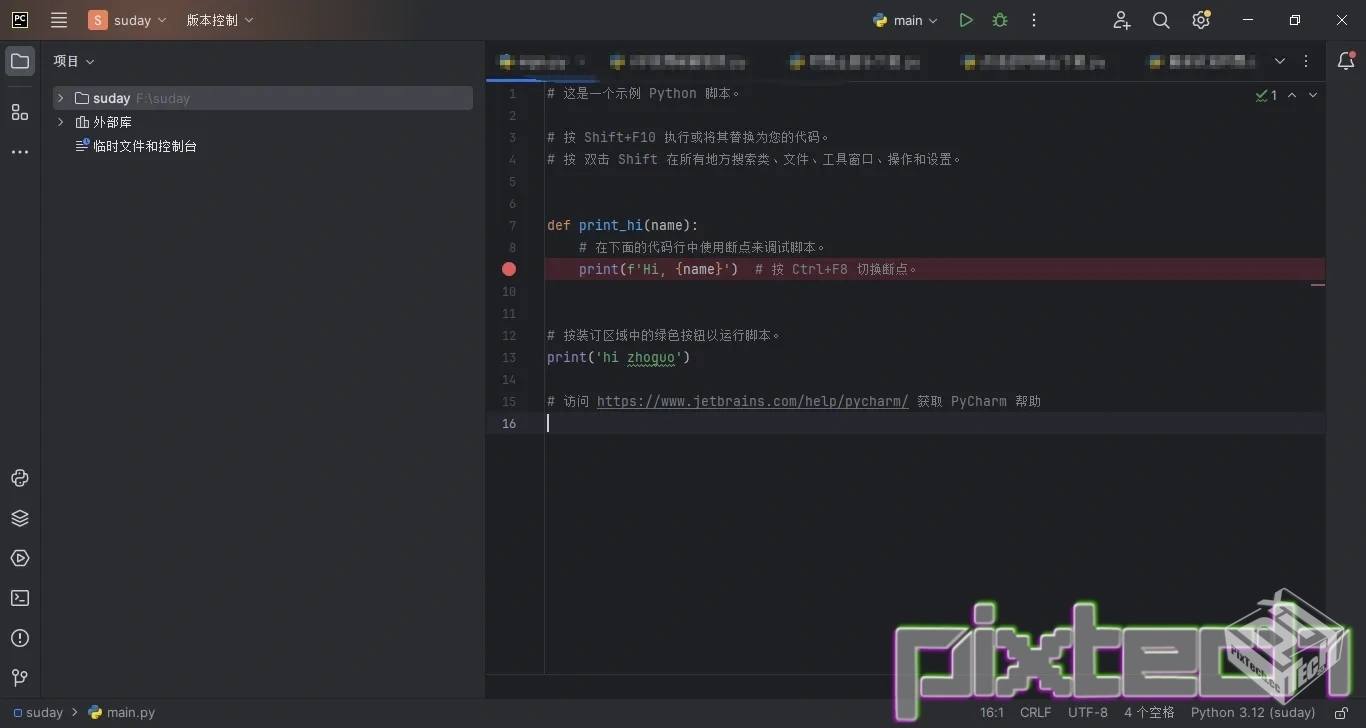Remove the red breakpoint on line 9
Viewport: 1366px width, 728px height.
[x=509, y=269]
